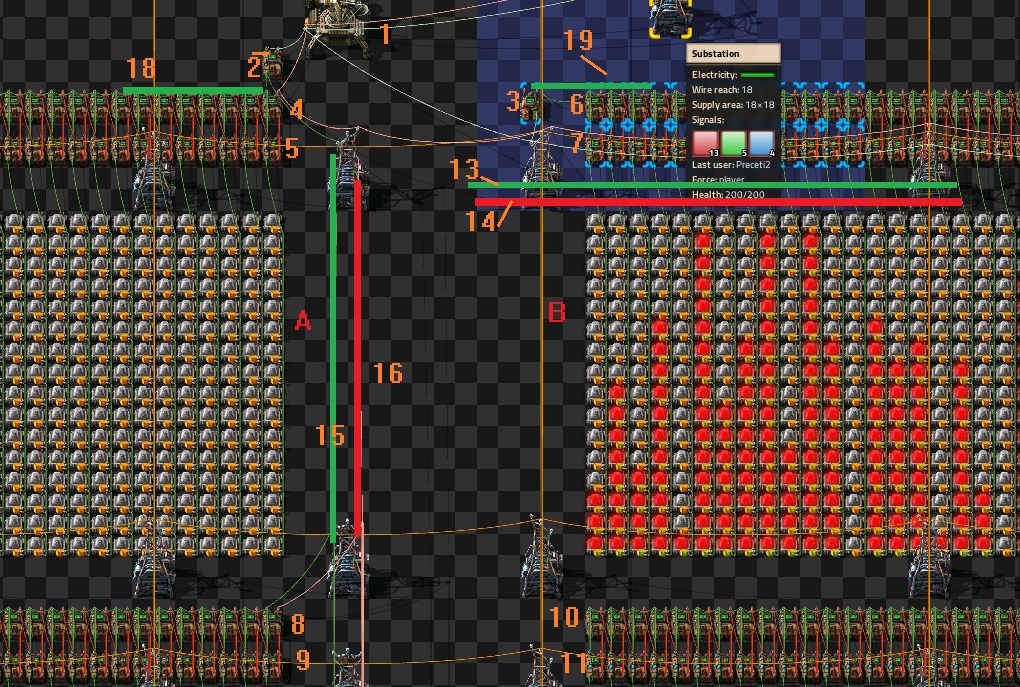This screenshot has width=1020, height=687.
Task: Click the Electricity green status bar
Action: point(757,75)
